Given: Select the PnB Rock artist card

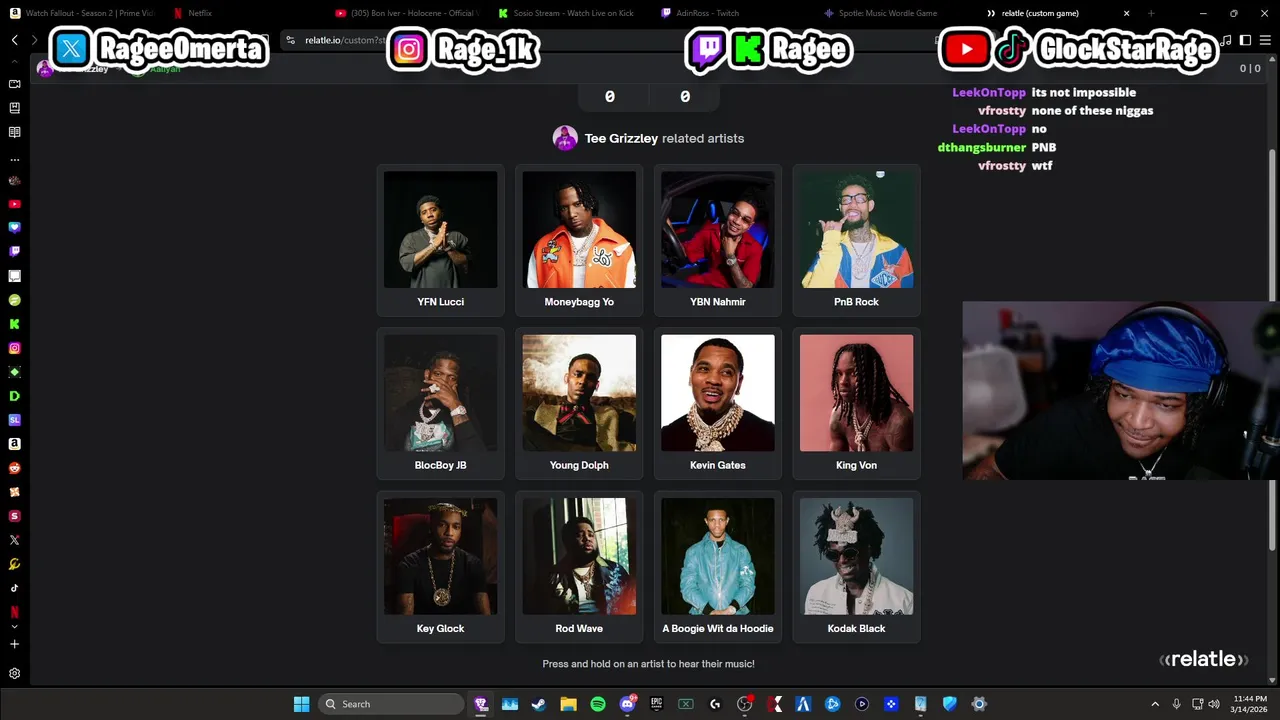Looking at the screenshot, I should coord(856,240).
